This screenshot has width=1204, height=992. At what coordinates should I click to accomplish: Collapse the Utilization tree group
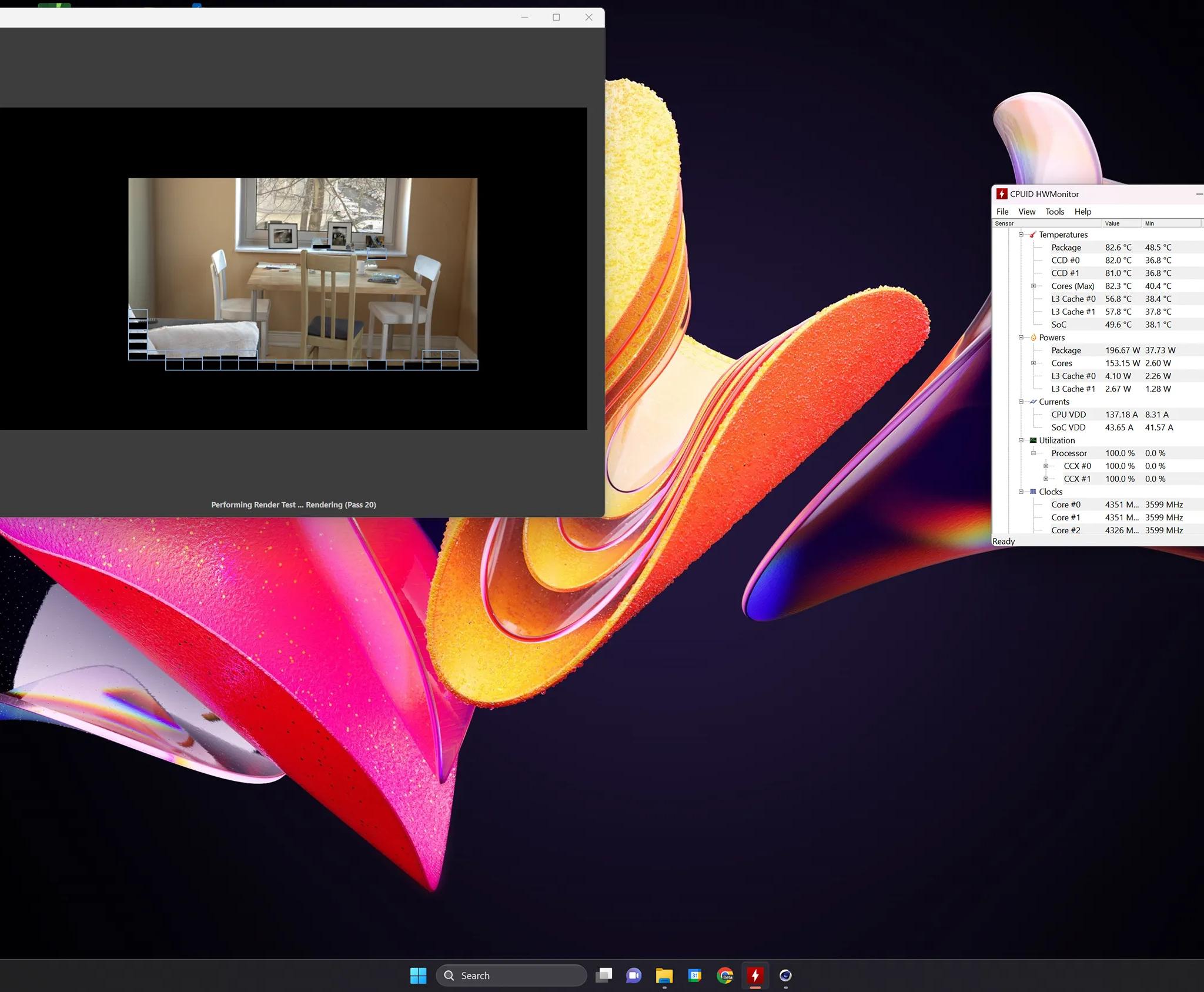coord(1021,440)
